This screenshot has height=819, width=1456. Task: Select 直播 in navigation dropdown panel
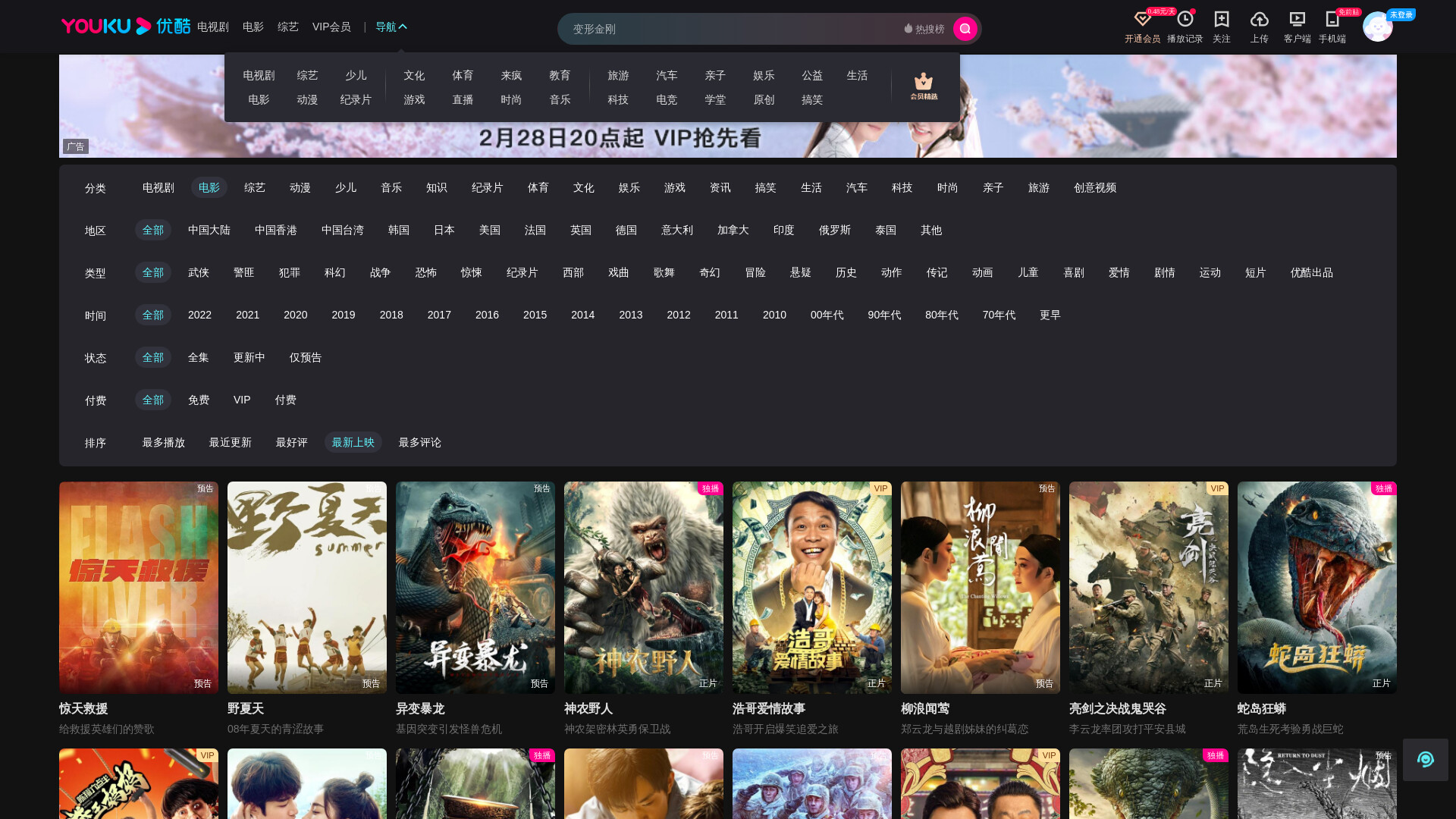[x=463, y=99]
